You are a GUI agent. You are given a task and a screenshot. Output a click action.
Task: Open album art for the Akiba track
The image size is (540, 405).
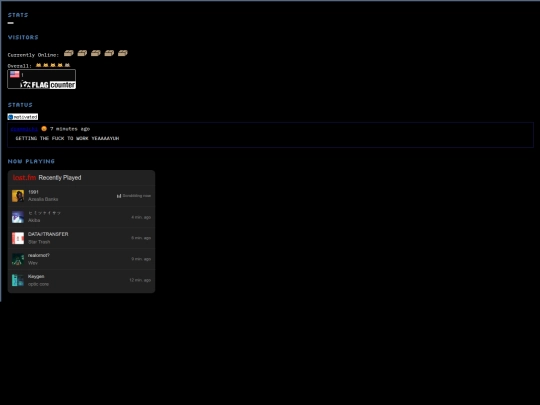[18, 217]
